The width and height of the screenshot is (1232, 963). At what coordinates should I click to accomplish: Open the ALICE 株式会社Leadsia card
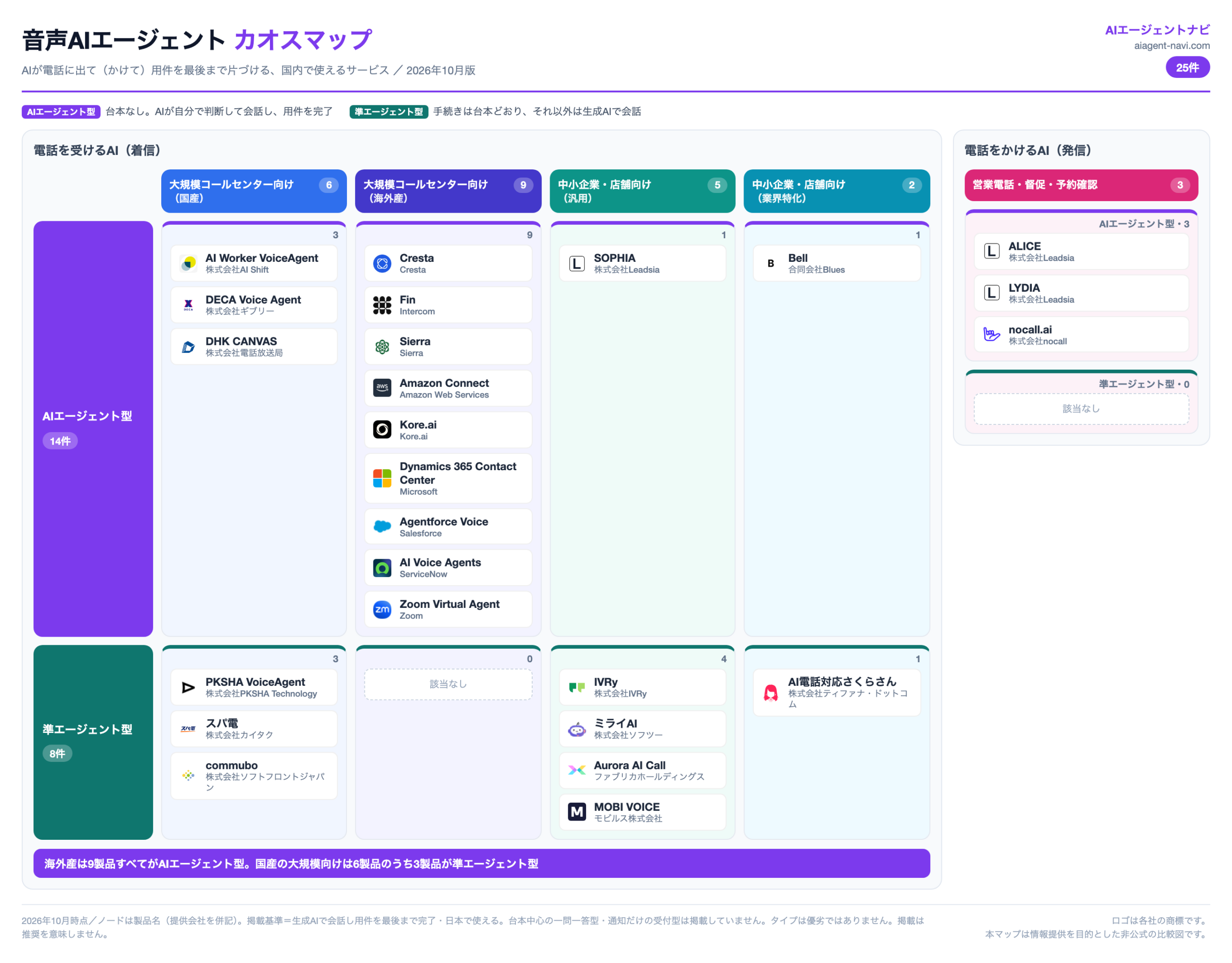[1081, 252]
